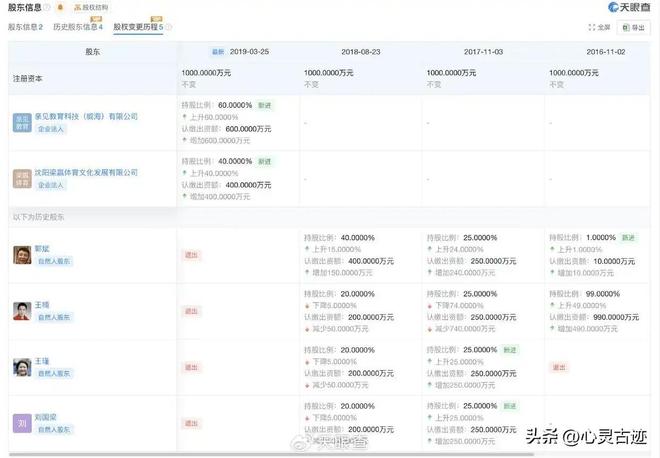Click 新进 tag beside 60.0000%
Image resolution: width=660 pixels, height=458 pixels.
[x=265, y=105]
